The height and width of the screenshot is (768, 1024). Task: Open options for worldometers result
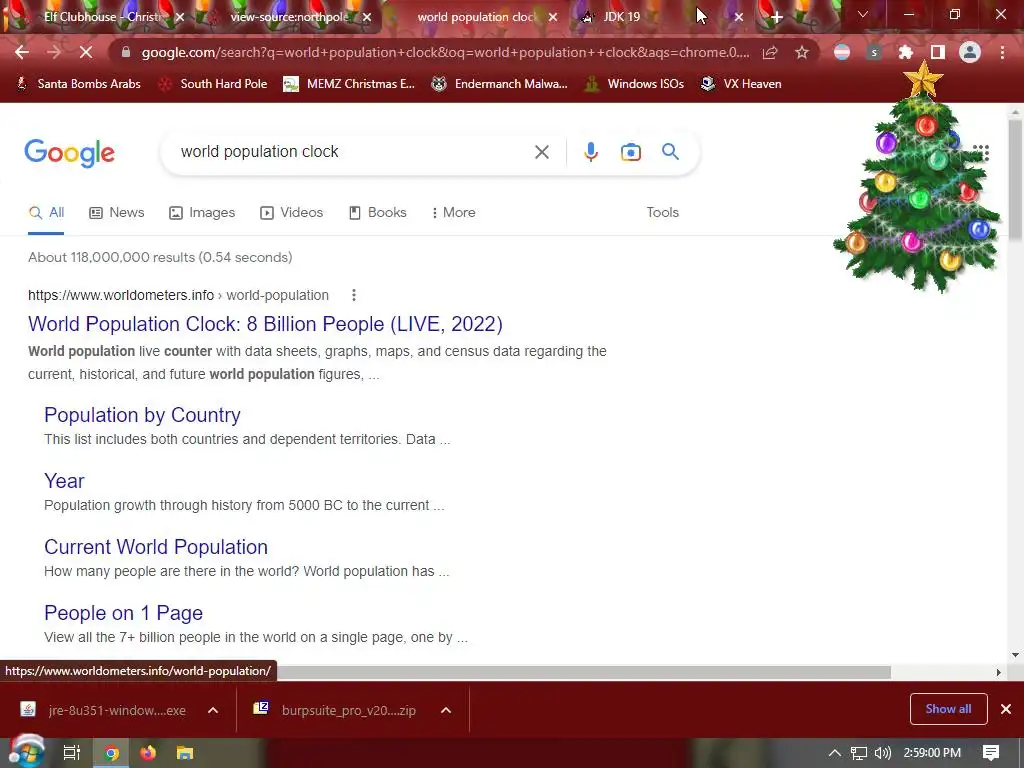(354, 295)
